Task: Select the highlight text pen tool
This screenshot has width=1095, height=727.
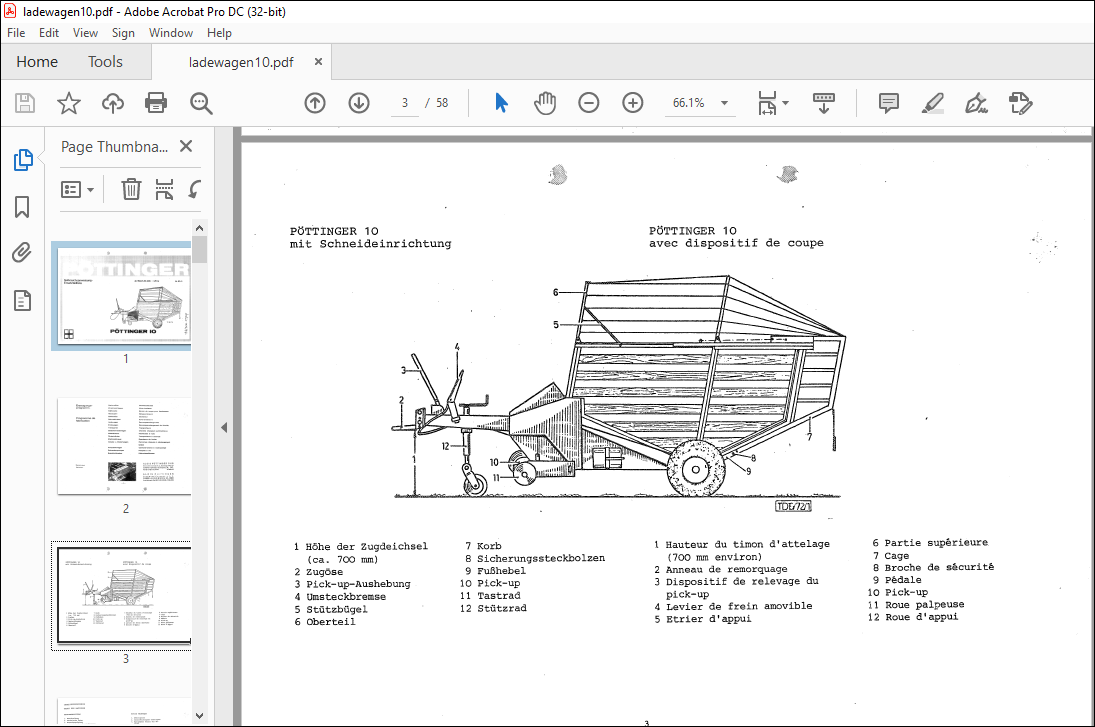Action: pos(933,103)
